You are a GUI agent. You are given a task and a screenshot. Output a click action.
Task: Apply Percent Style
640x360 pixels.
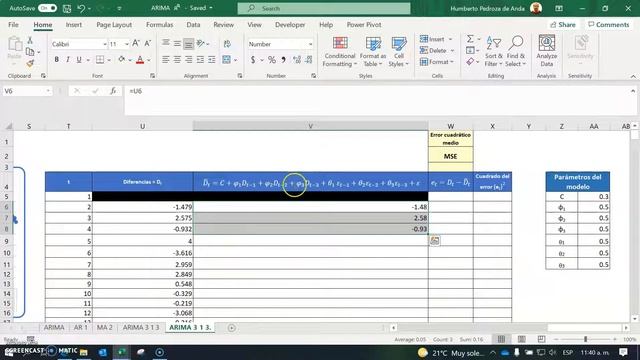coord(272,60)
